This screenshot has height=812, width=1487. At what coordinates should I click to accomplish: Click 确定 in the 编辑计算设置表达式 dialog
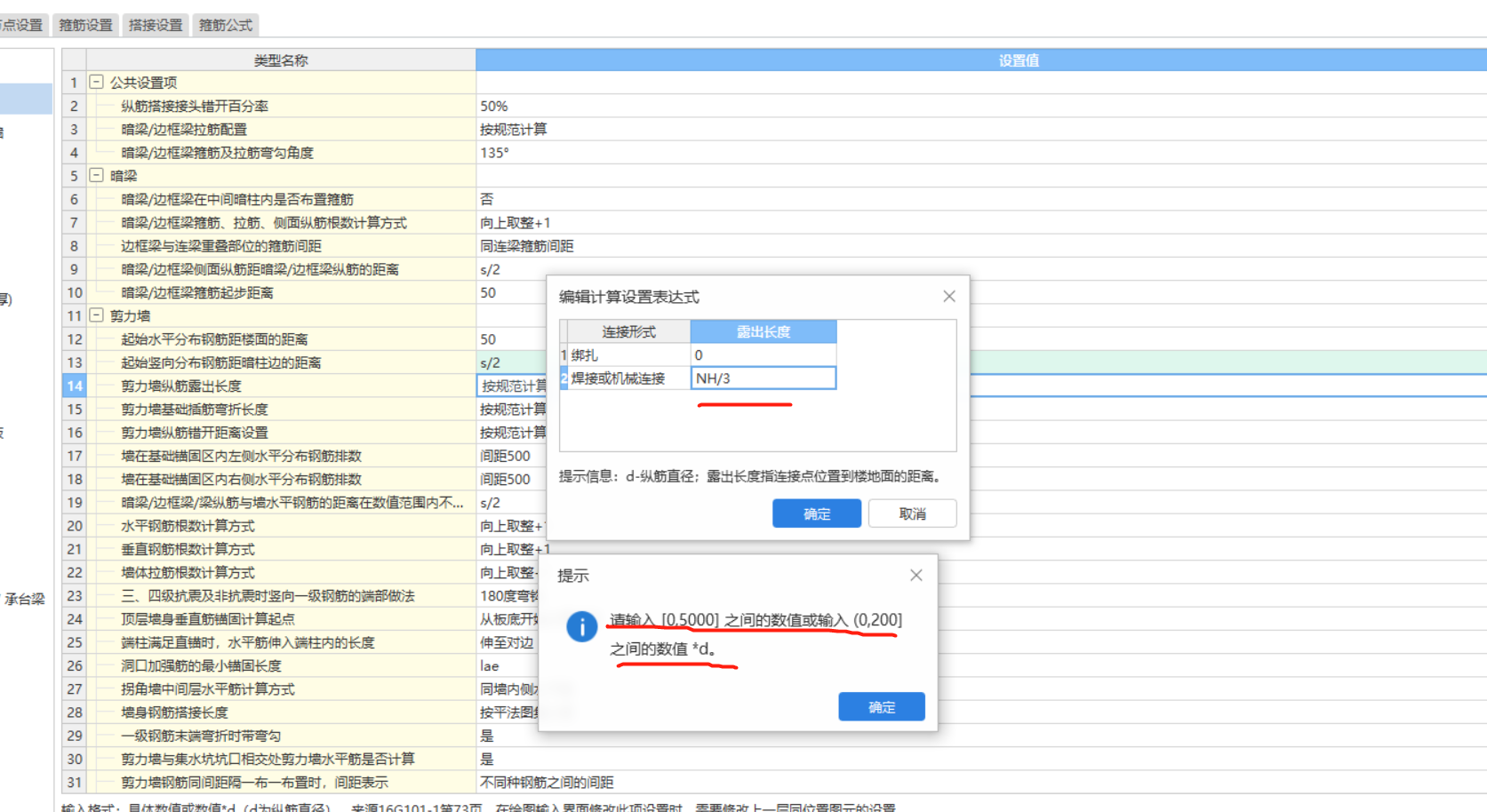pyautogui.click(x=816, y=513)
